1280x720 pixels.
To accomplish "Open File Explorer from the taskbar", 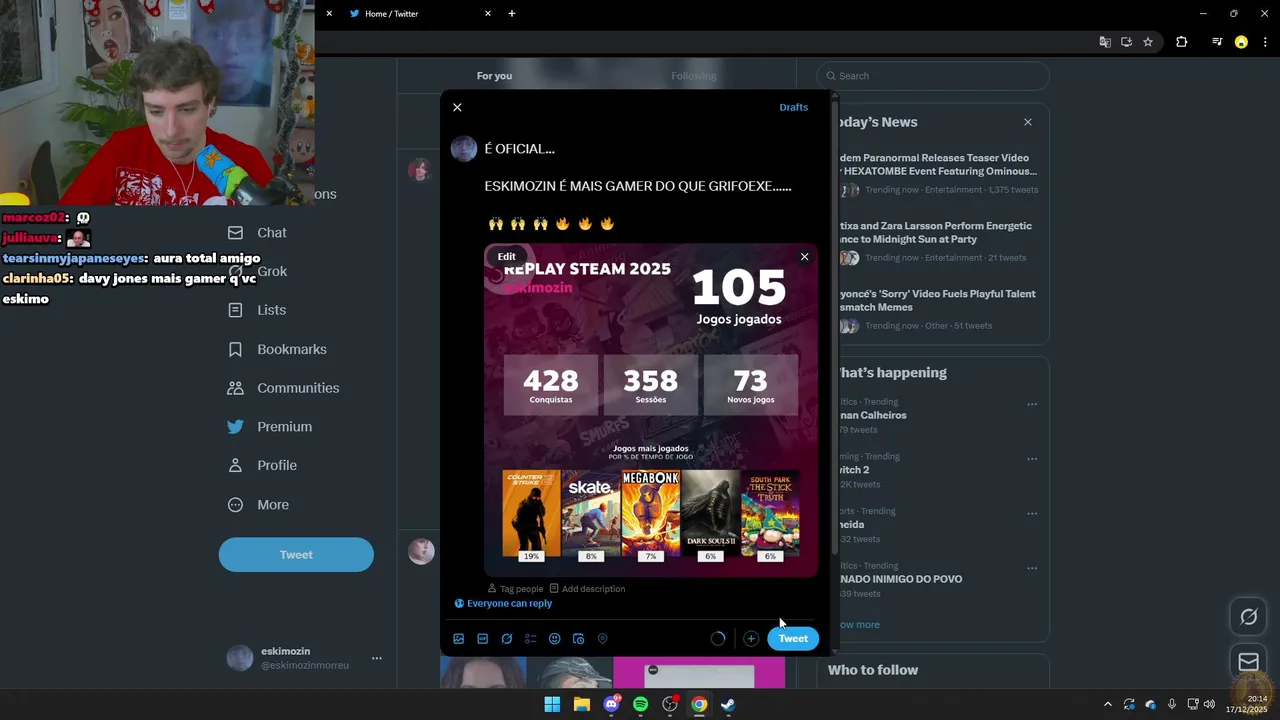I will click(582, 705).
